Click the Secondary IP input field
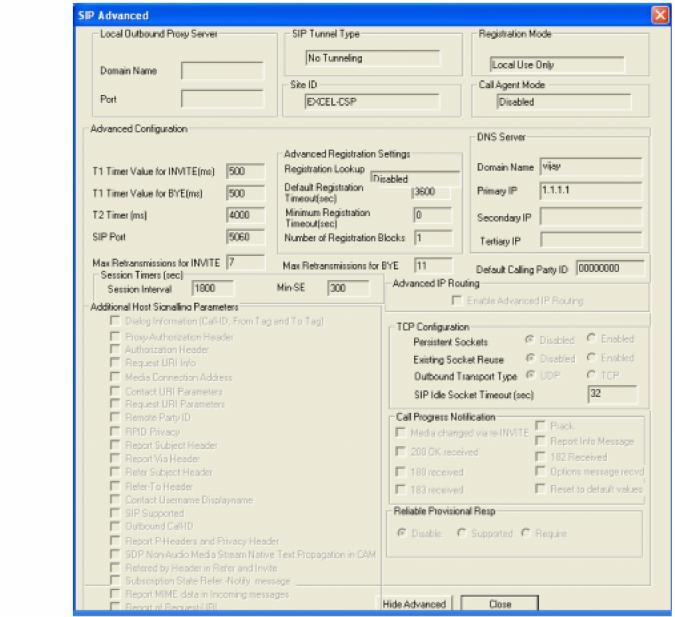 pos(587,216)
